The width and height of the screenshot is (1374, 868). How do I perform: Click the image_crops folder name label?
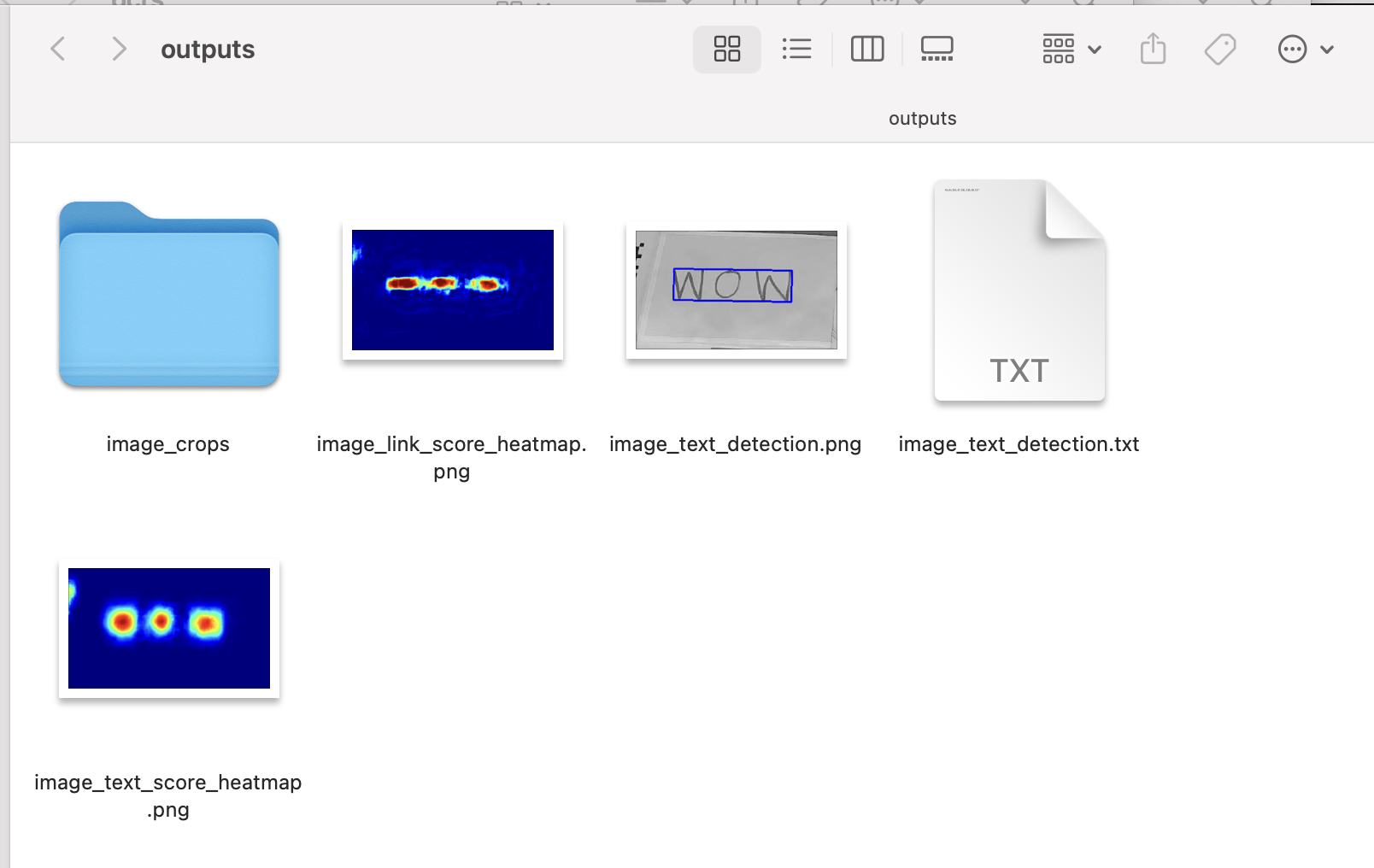pos(168,444)
